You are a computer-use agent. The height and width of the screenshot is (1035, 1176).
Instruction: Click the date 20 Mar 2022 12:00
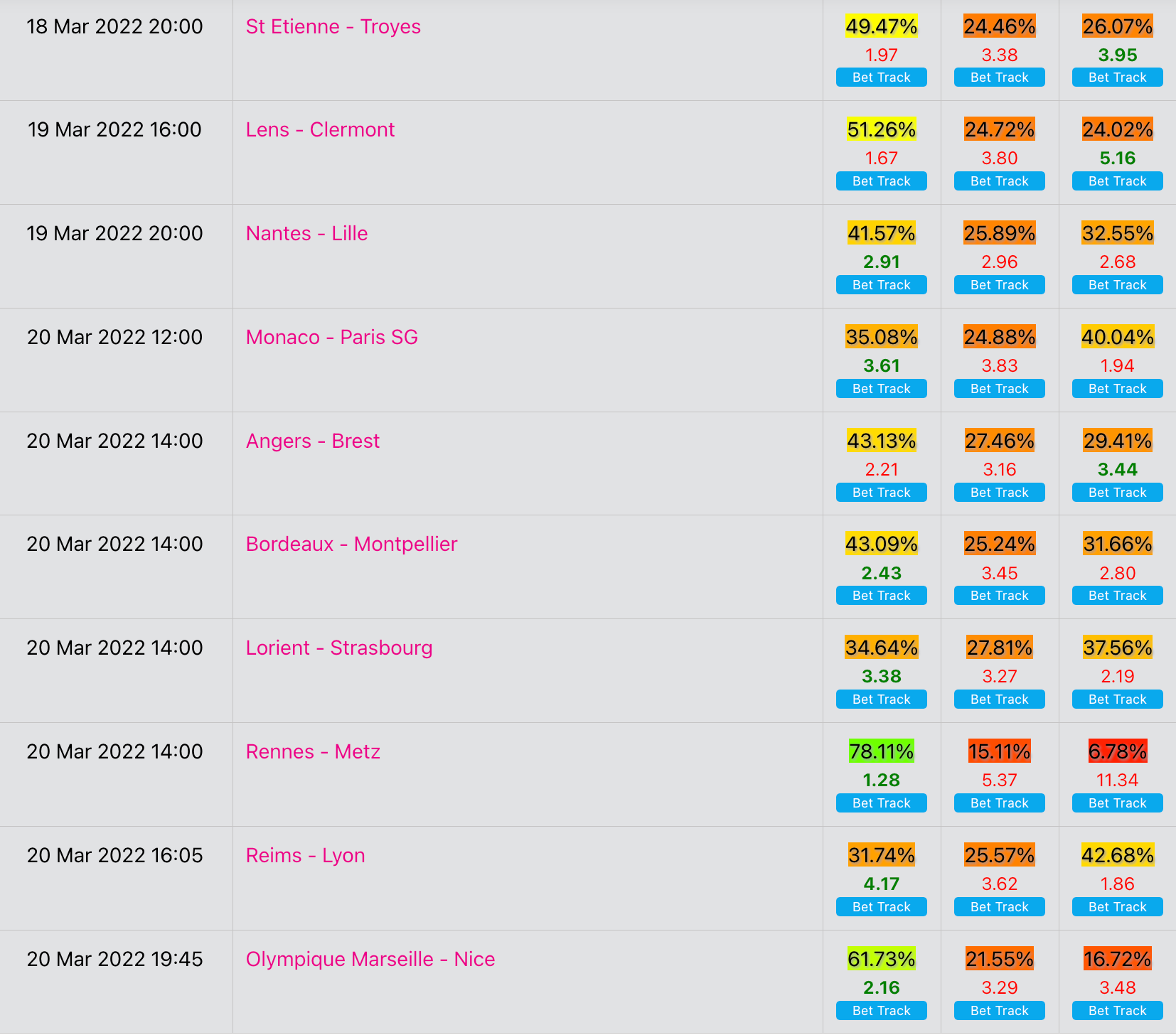pyautogui.click(x=115, y=338)
